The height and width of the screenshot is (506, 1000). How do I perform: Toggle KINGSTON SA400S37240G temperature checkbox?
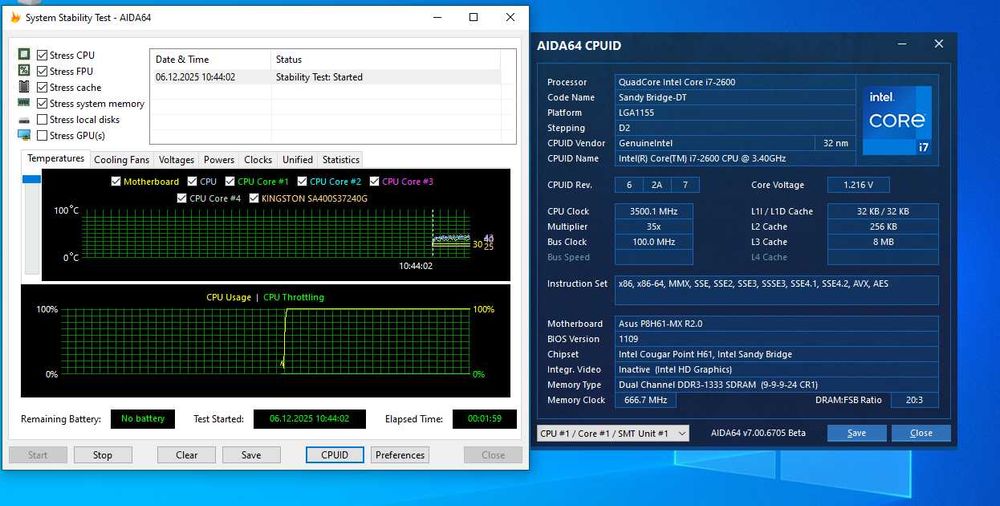click(x=254, y=198)
